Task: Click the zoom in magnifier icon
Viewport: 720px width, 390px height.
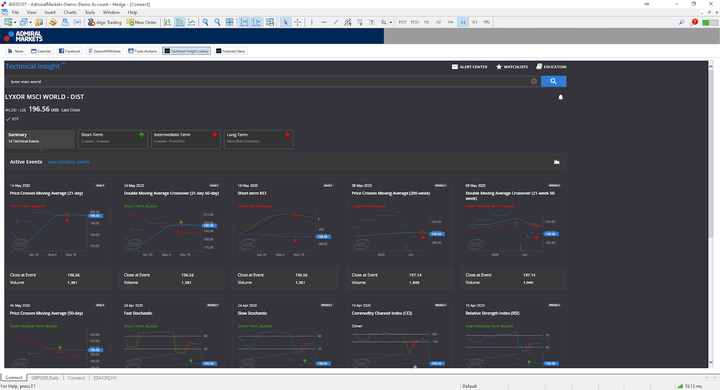Action: click(205, 22)
